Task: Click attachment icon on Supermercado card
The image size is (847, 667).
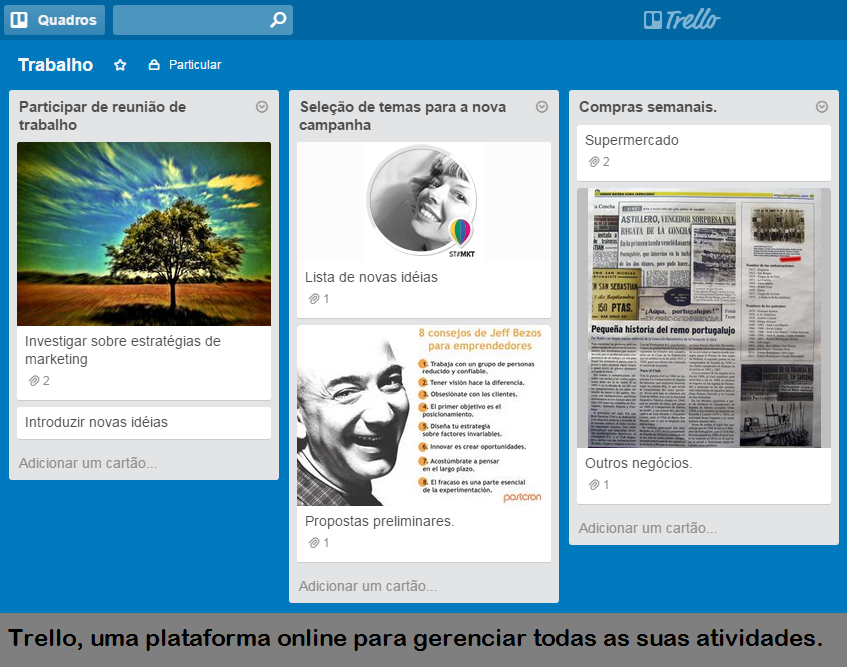Action: [593, 162]
